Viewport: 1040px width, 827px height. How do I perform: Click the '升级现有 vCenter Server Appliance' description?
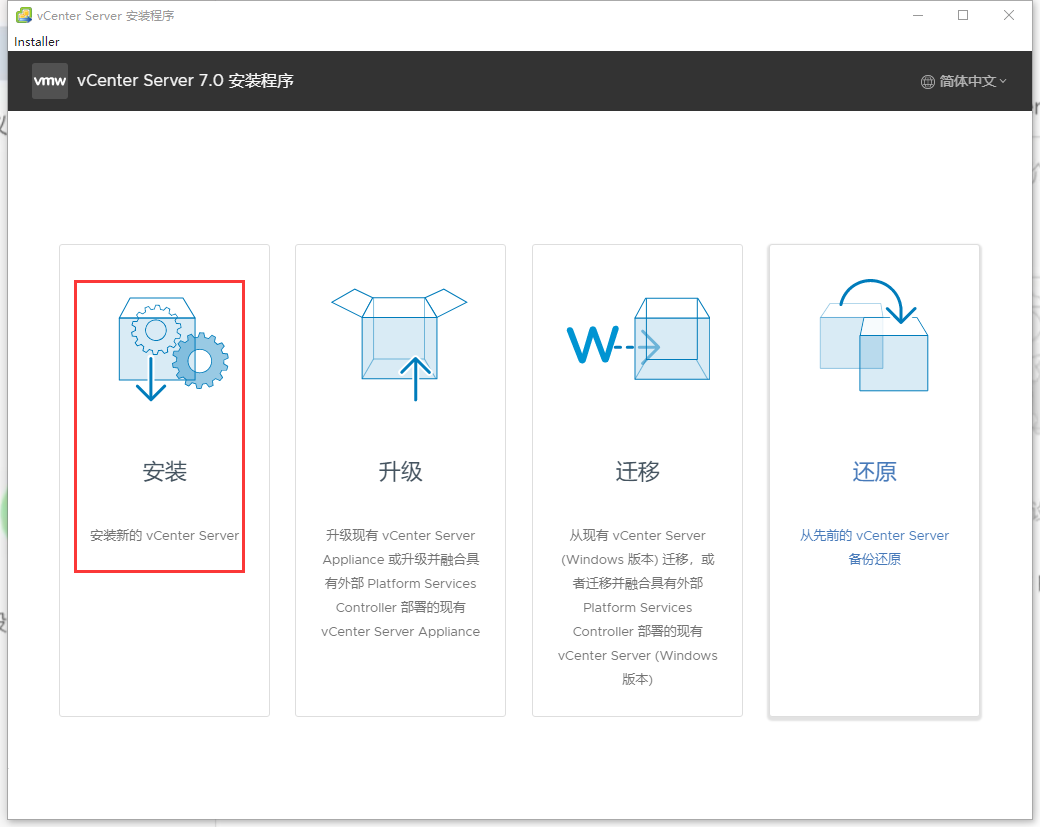[x=400, y=583]
